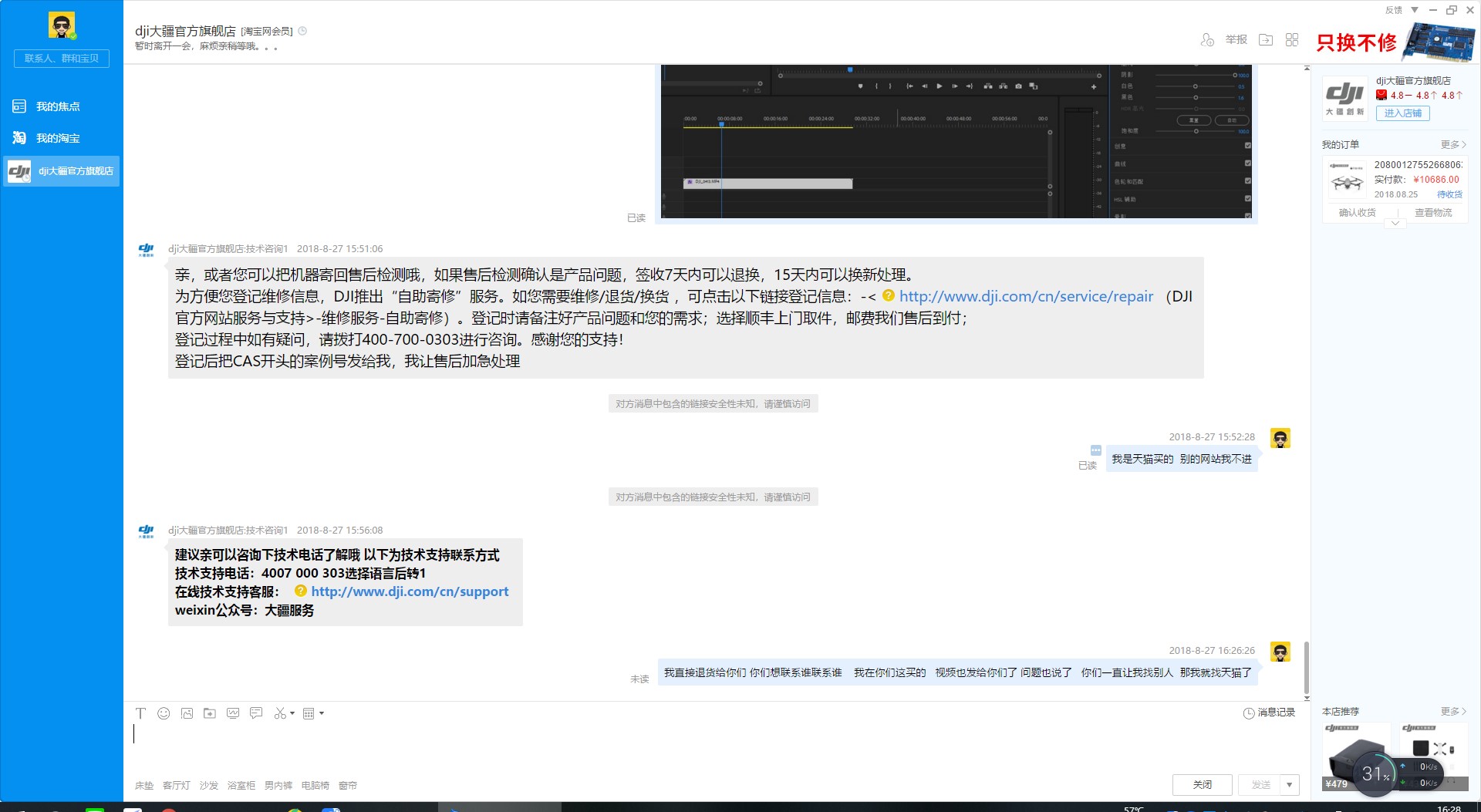Click the user avatar in sidebar
This screenshot has width=1481, height=812.
tap(62, 25)
